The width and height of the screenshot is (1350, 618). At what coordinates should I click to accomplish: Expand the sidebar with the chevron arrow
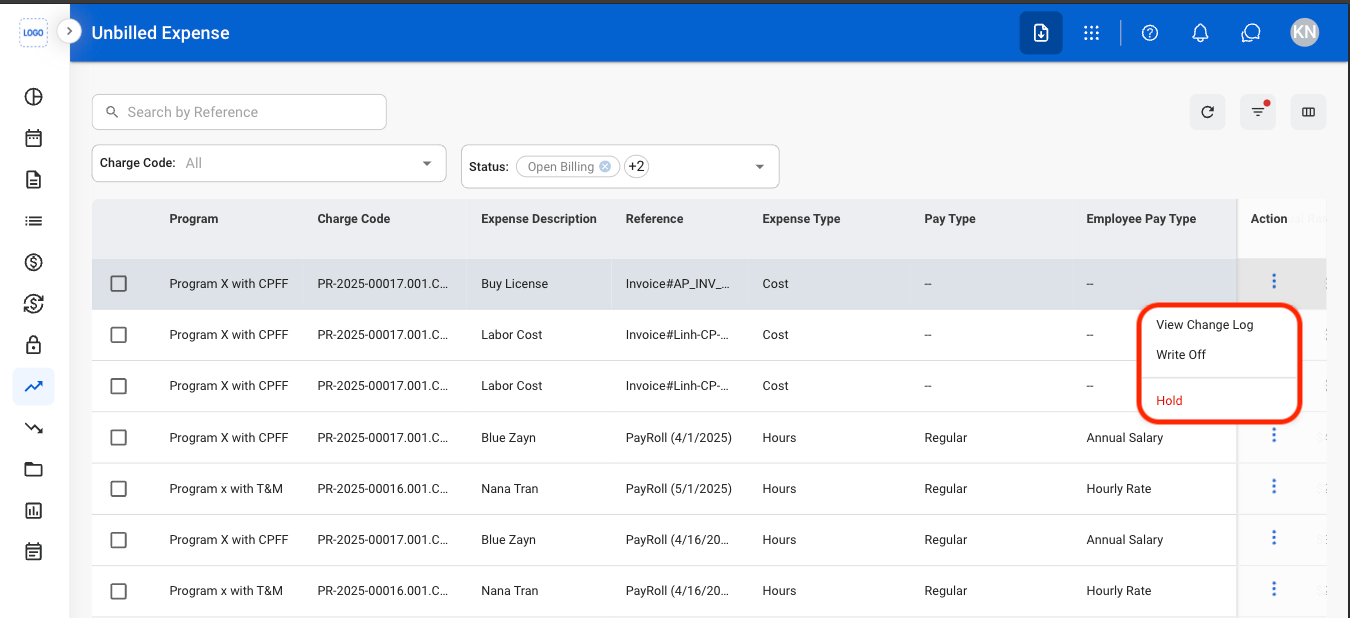(69, 32)
